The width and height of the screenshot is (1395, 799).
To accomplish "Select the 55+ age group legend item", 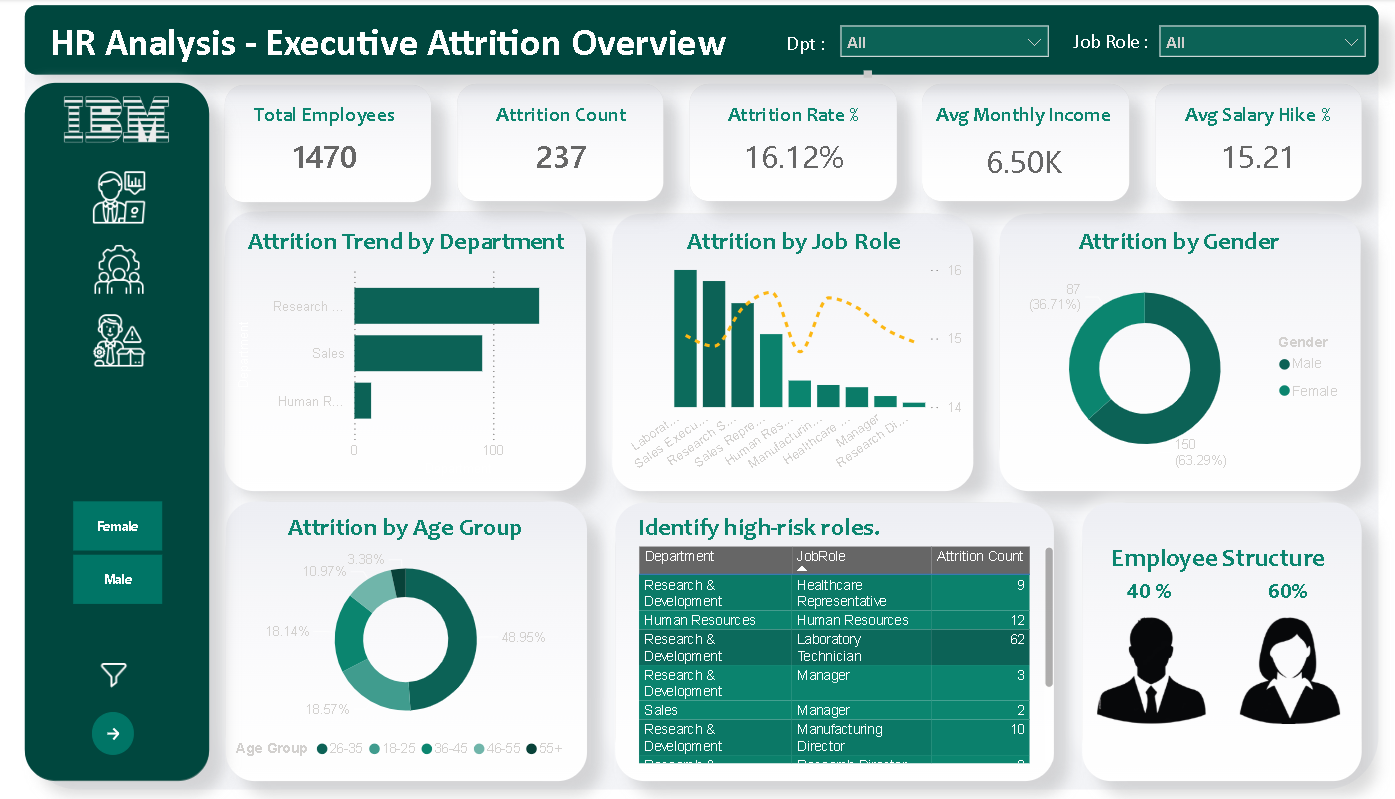I will pos(545,748).
